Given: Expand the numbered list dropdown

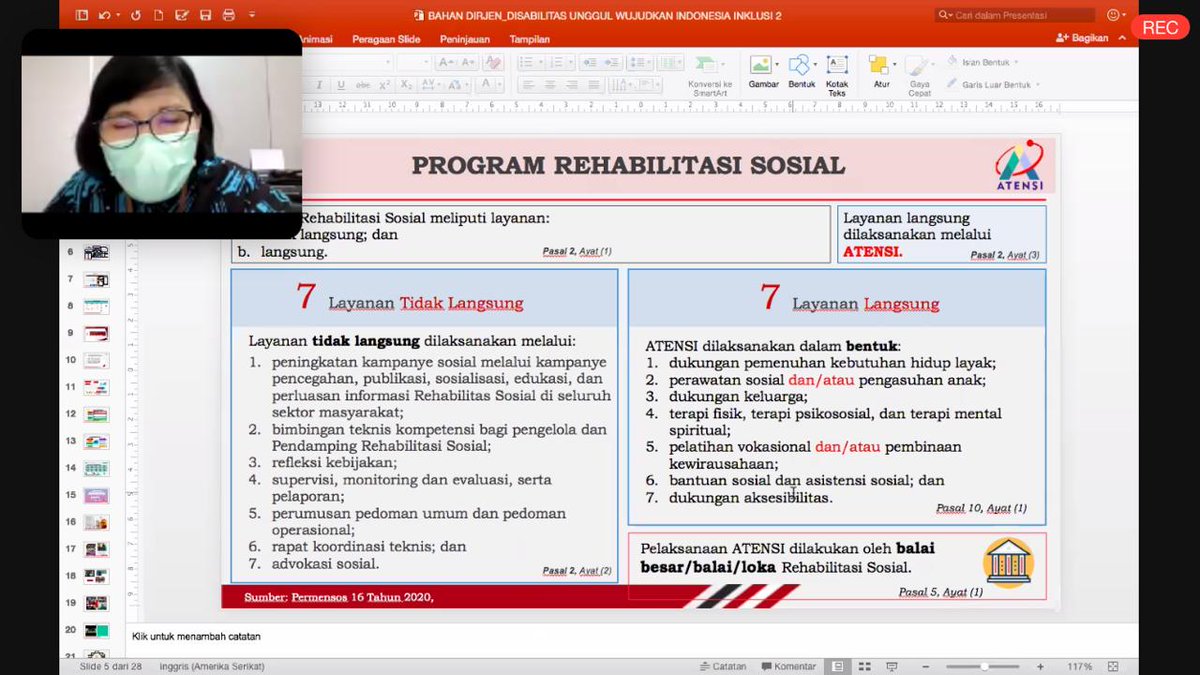Looking at the screenshot, I should click(572, 62).
